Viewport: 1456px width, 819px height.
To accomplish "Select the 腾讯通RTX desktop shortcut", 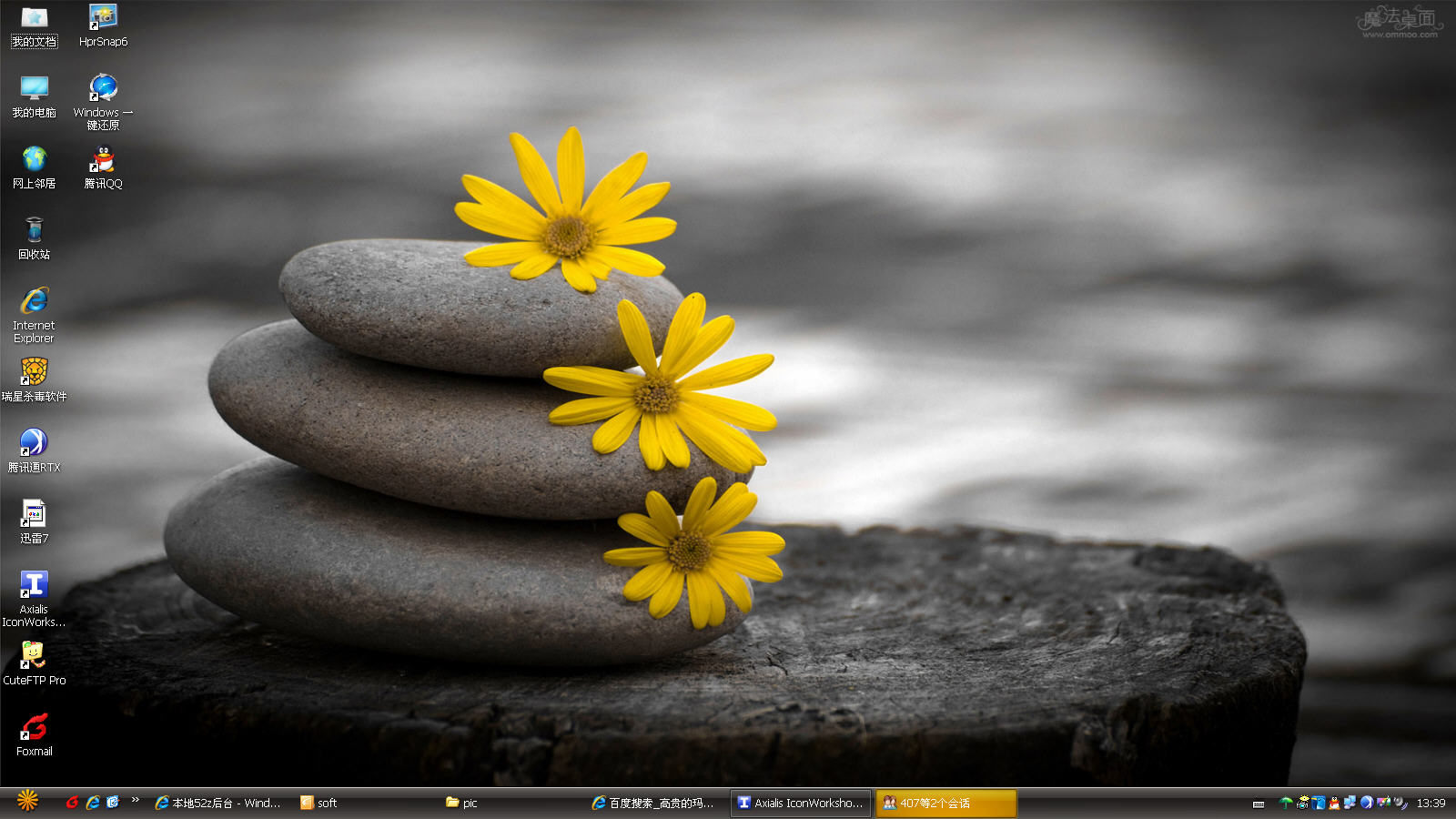I will (35, 451).
